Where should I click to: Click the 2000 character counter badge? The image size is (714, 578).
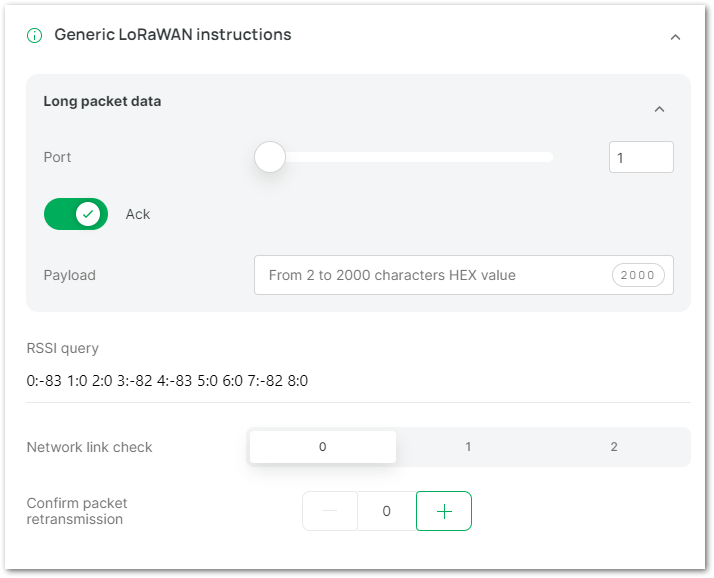638,275
